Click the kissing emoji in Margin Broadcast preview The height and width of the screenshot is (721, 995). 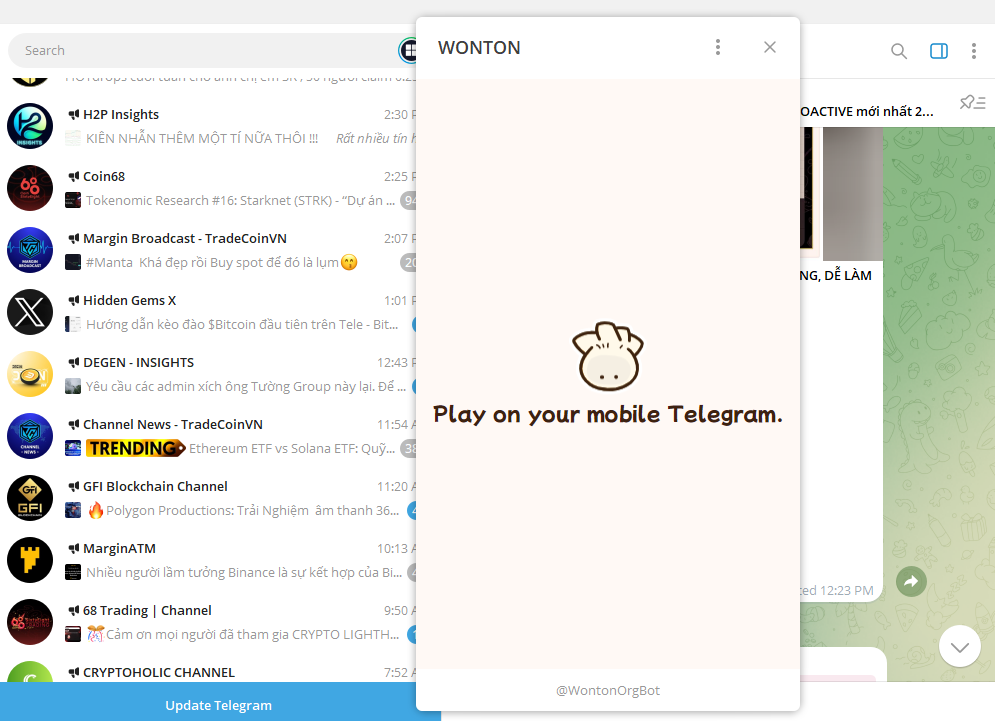(349, 262)
